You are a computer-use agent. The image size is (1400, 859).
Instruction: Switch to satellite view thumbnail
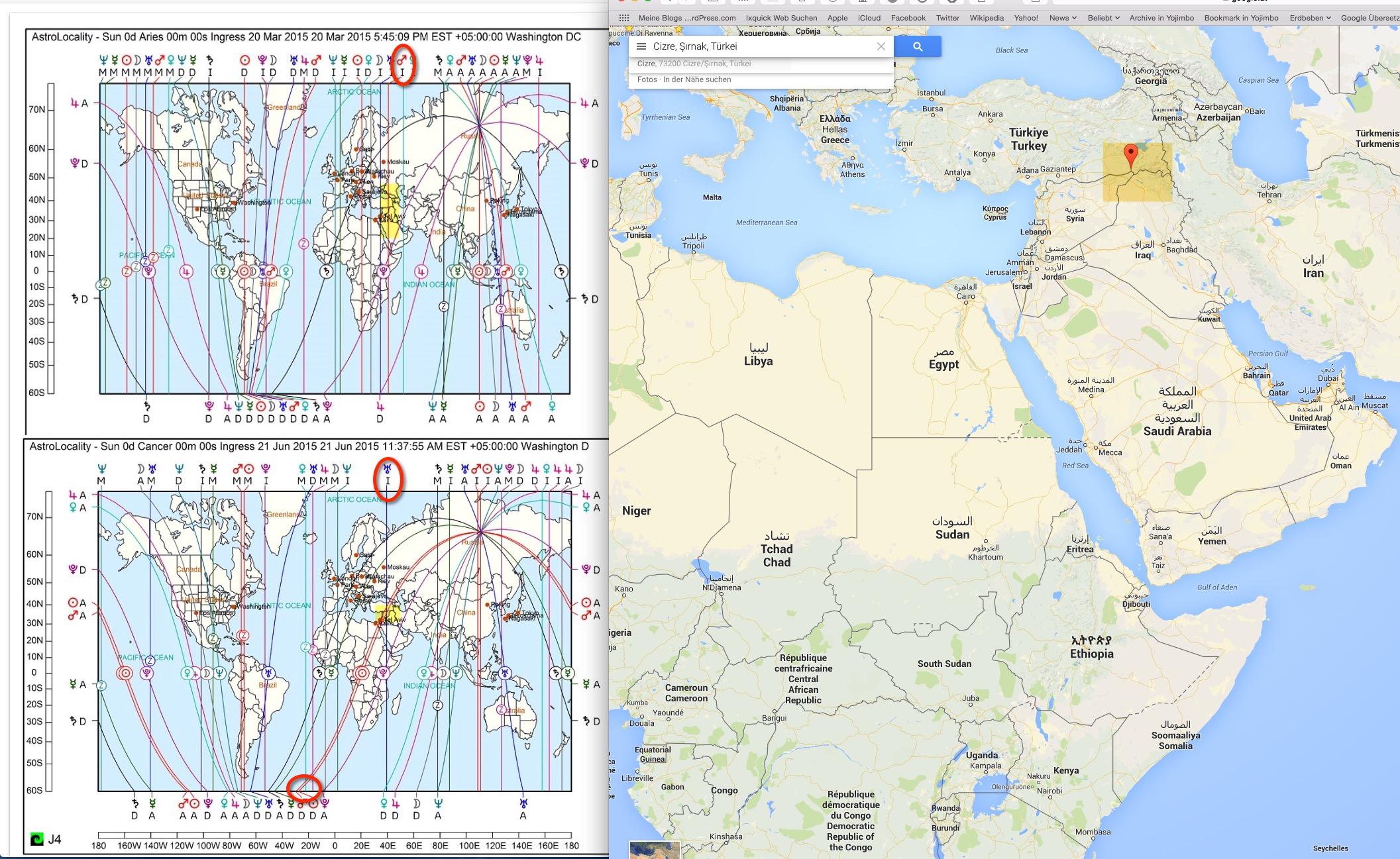[x=654, y=850]
